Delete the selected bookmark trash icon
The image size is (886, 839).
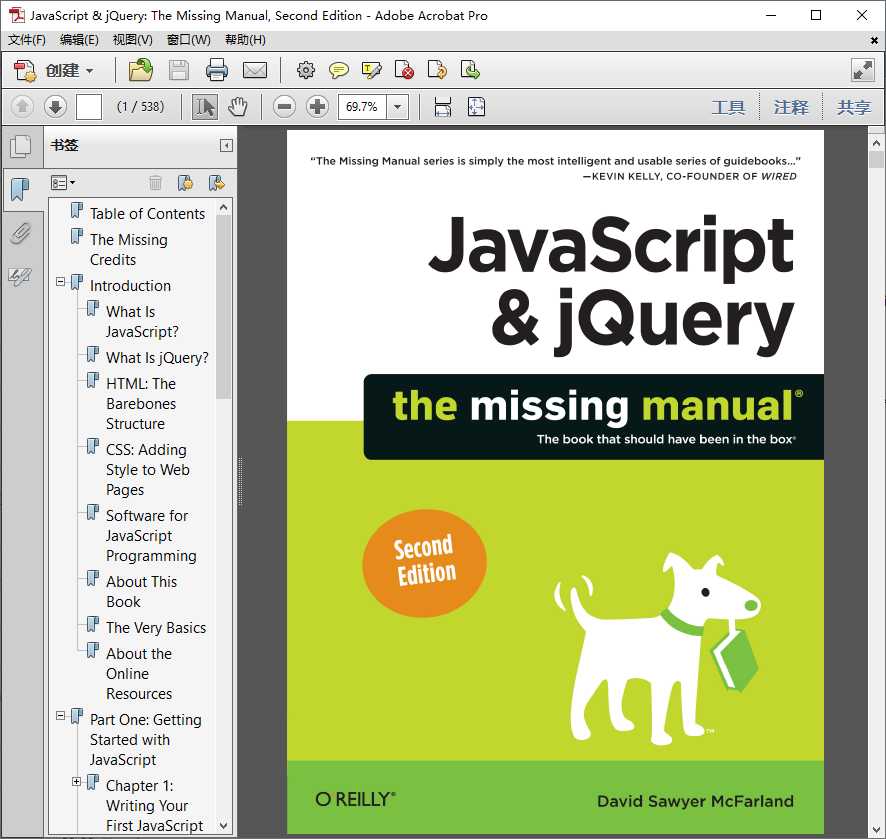point(155,182)
